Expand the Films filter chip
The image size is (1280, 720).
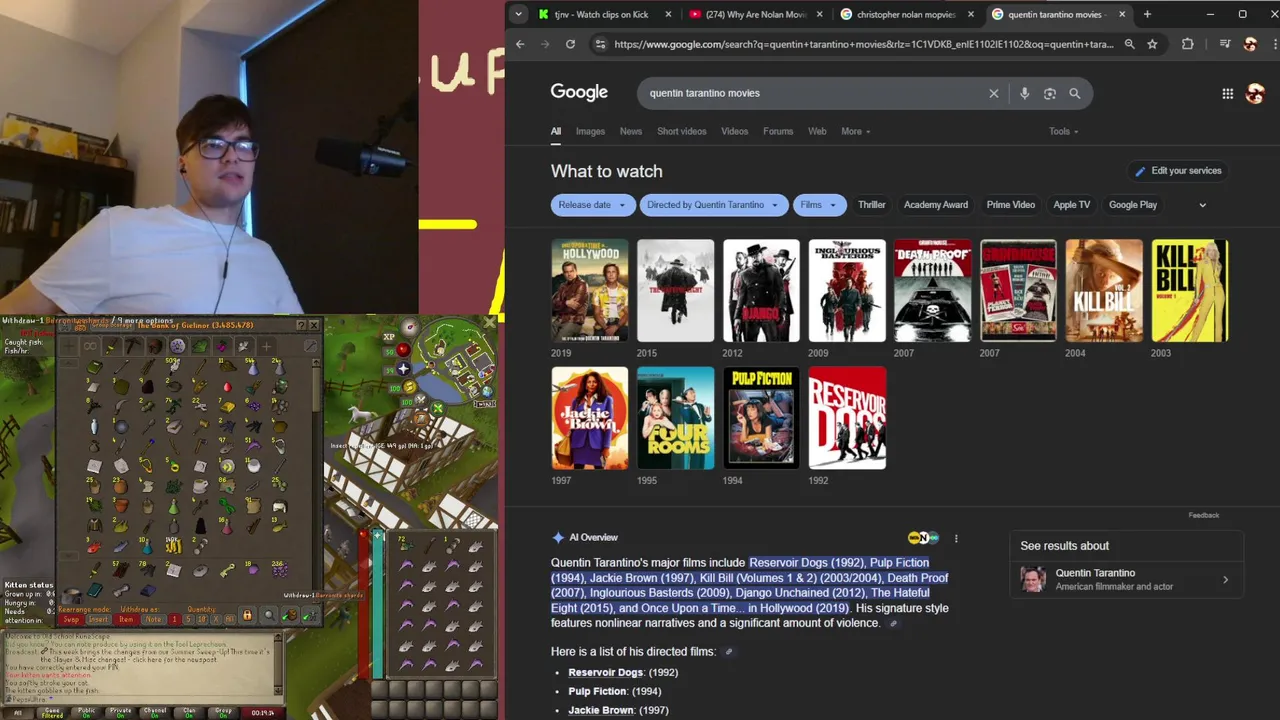820,205
